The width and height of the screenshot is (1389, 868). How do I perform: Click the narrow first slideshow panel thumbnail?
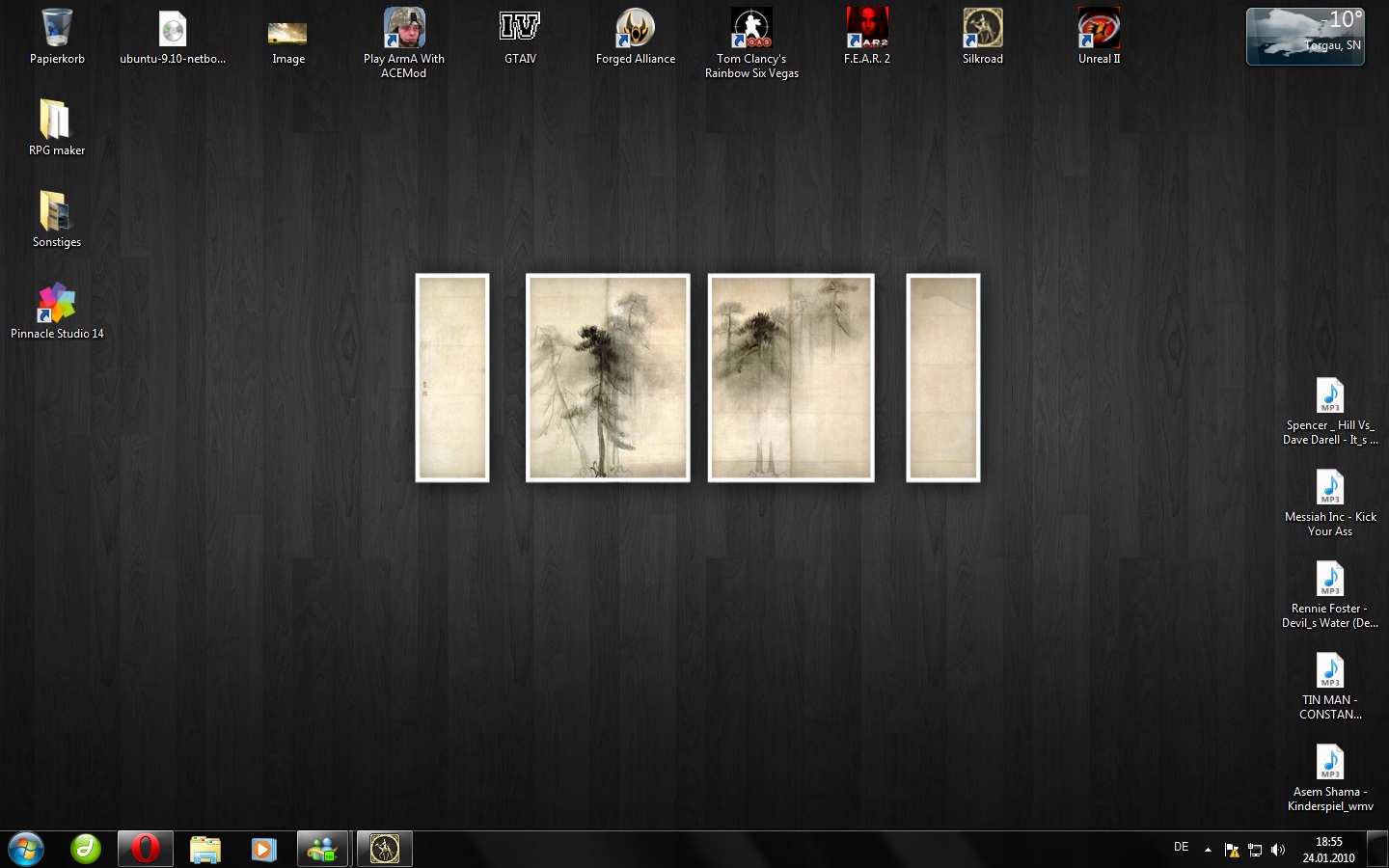452,378
